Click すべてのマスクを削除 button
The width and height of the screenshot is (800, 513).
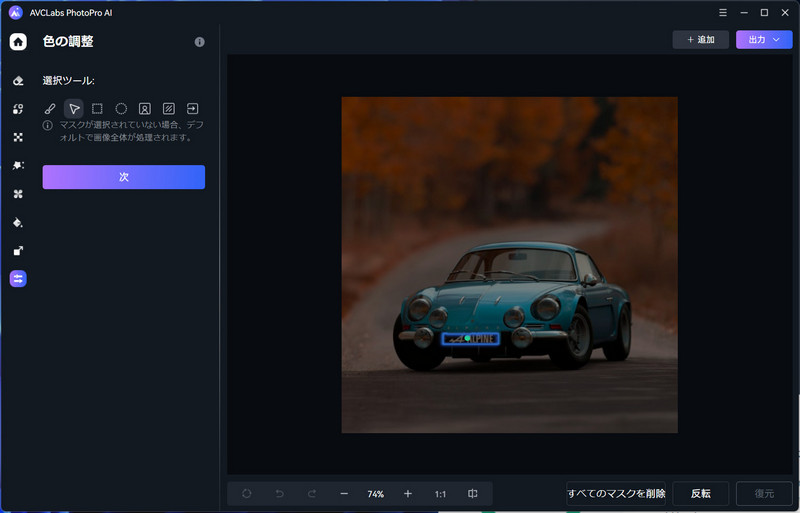click(616, 494)
